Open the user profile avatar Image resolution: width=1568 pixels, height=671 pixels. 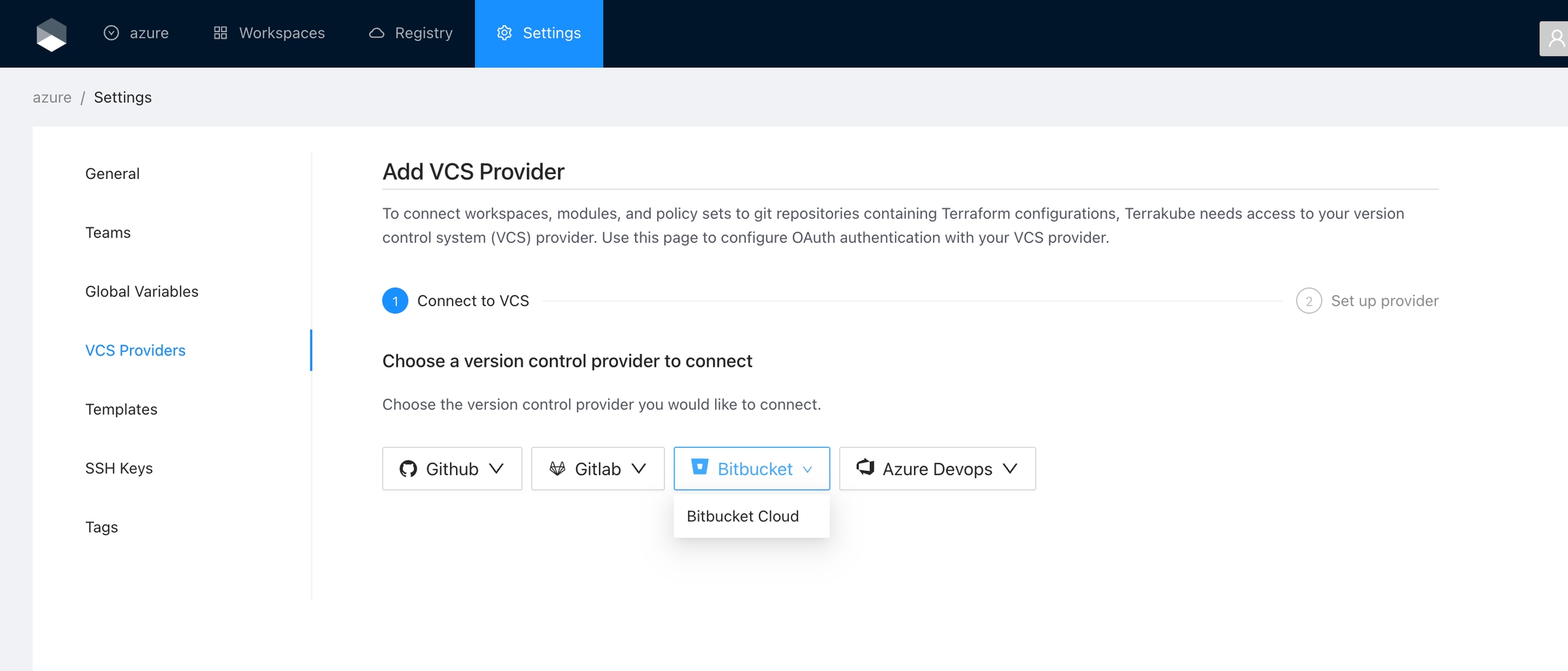(x=1554, y=38)
